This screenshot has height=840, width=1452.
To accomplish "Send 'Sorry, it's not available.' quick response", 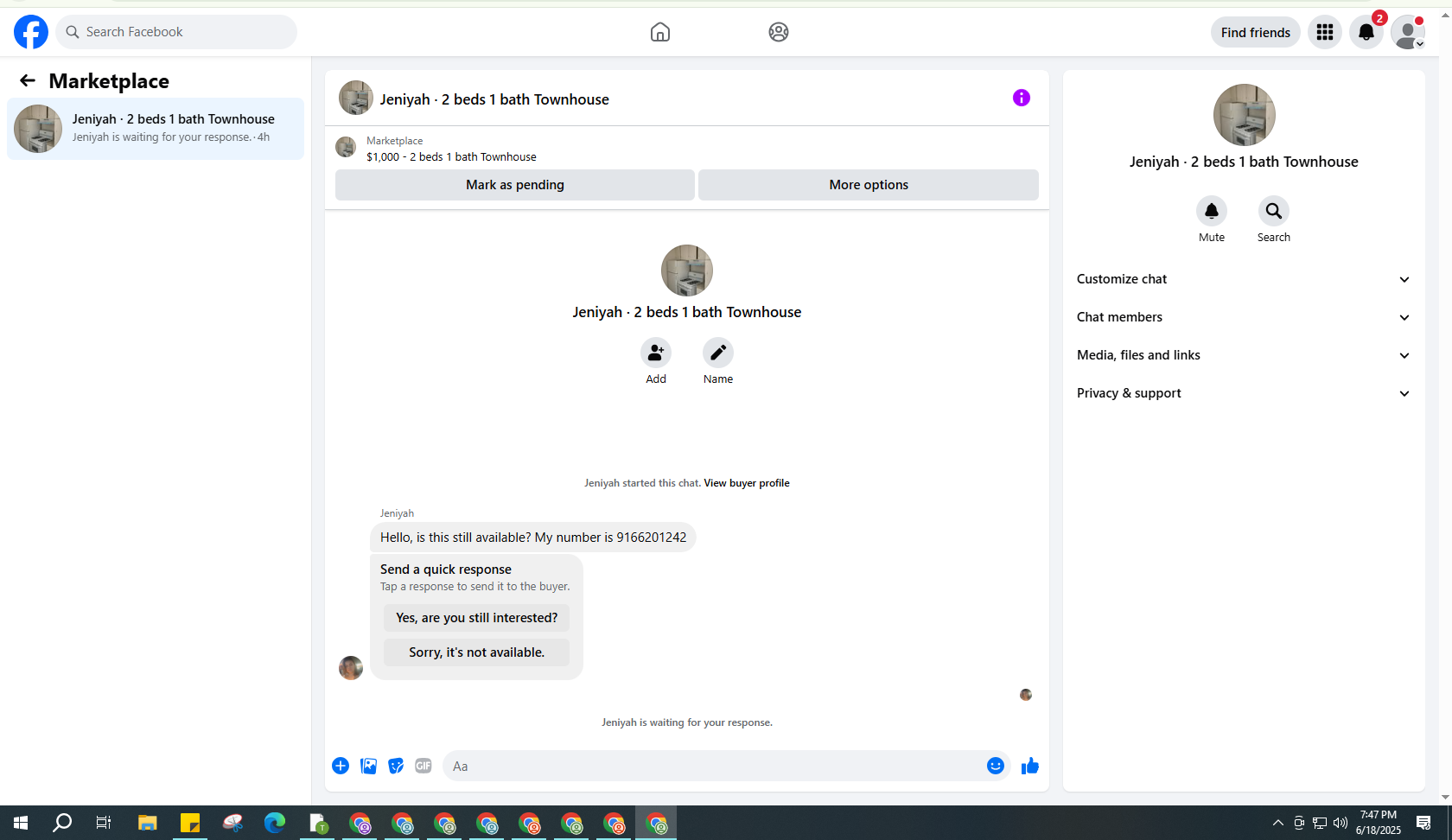I will tap(477, 652).
